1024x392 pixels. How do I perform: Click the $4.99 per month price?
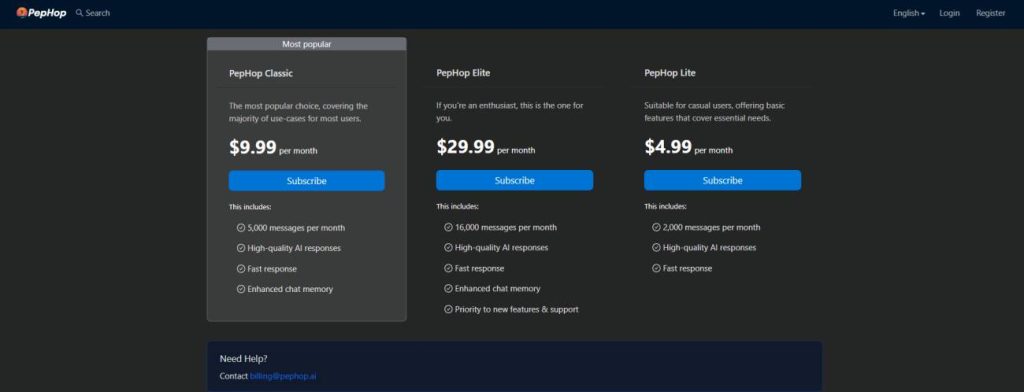tap(688, 147)
